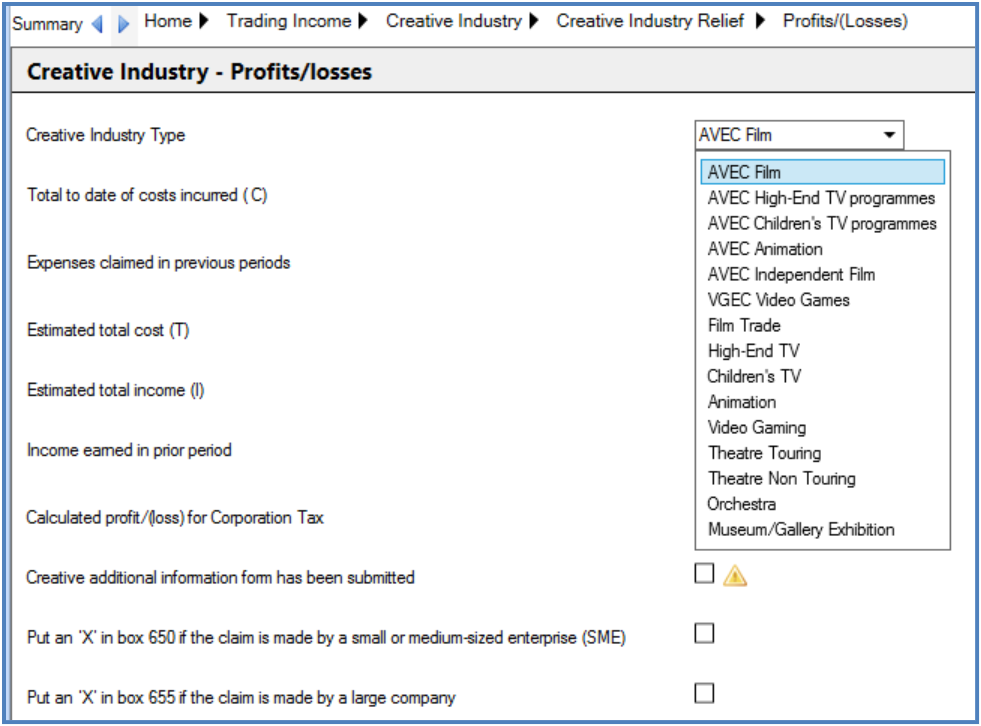Click Calculated profit/(loss) for Corporation Tax label
The height and width of the screenshot is (726, 981).
(x=175, y=518)
